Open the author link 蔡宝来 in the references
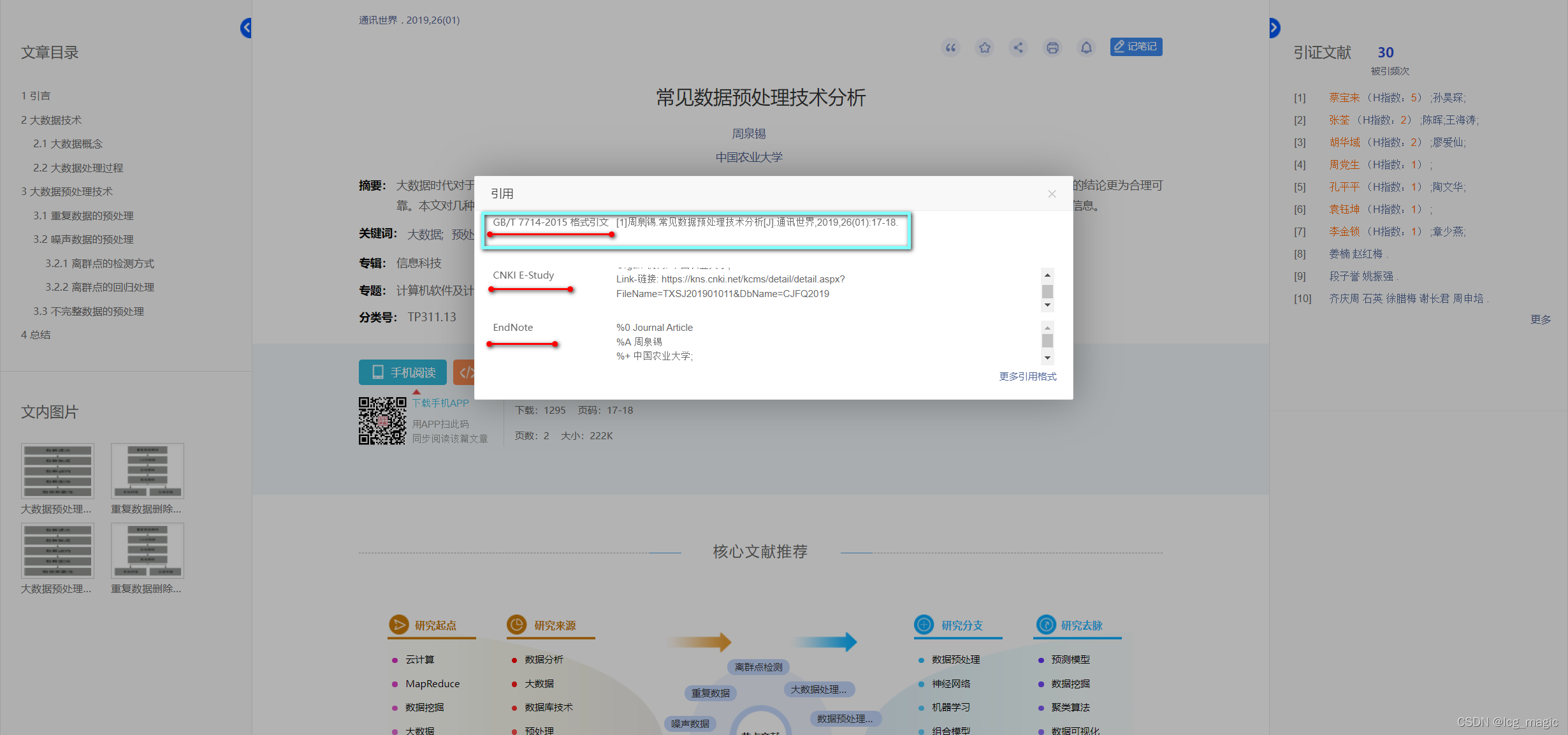This screenshot has width=1568, height=735. tap(1344, 98)
